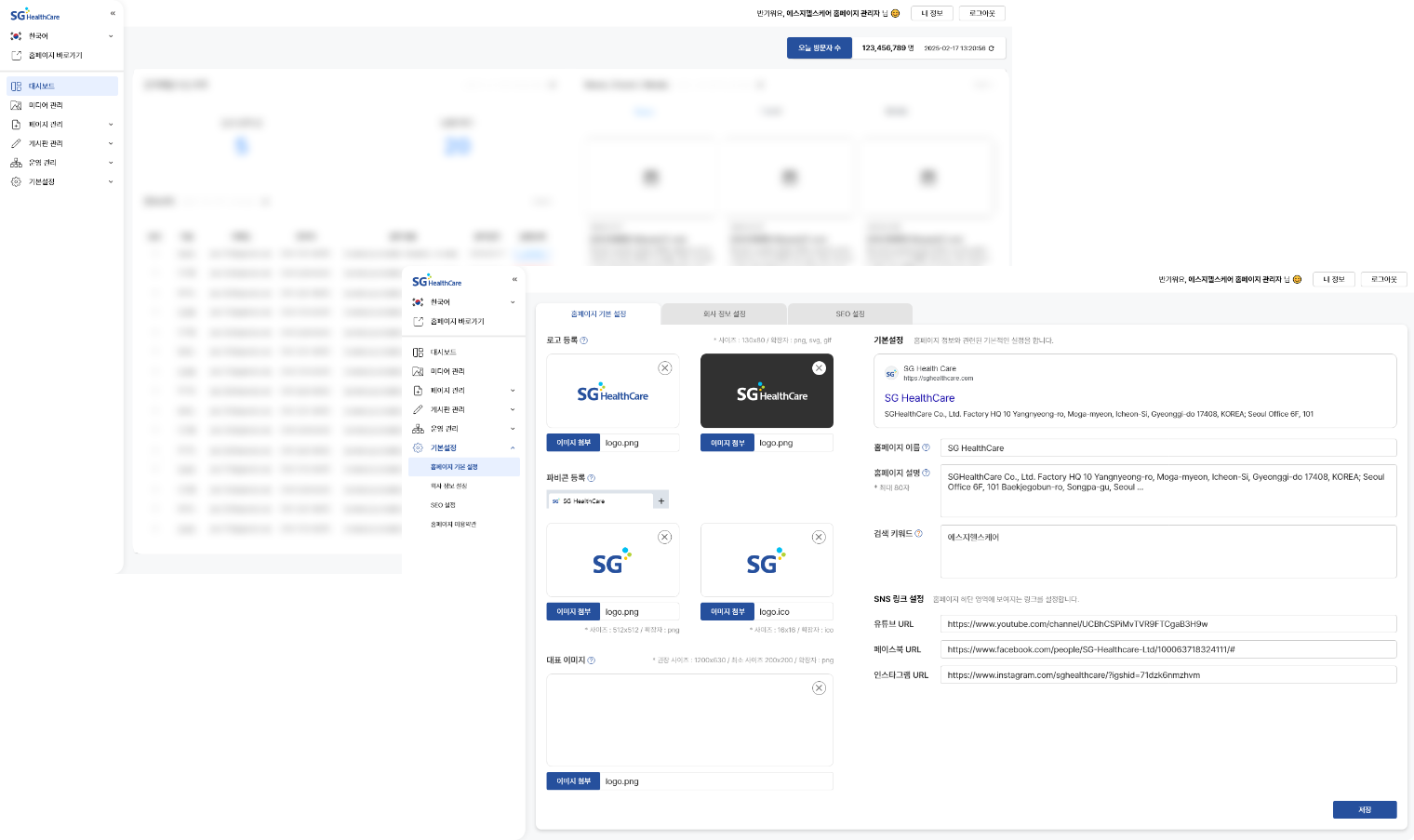Click refresh icon next to visitor timestamp

click(992, 48)
